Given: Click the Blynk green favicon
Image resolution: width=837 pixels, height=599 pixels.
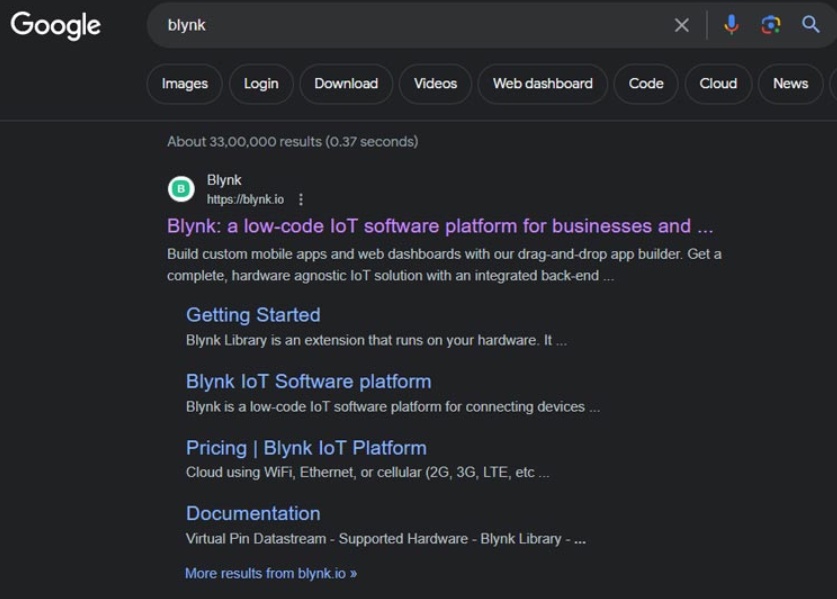Looking at the screenshot, I should tap(181, 188).
